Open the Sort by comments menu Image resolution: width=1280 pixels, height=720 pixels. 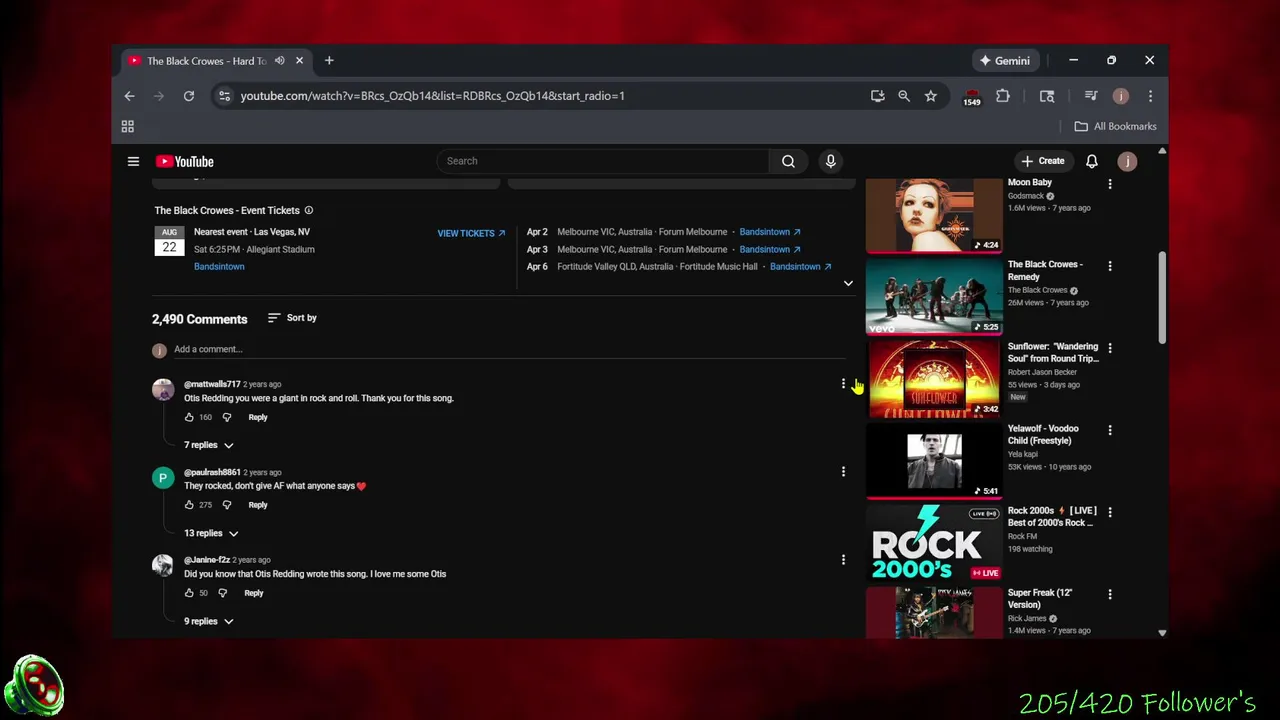[x=292, y=318]
